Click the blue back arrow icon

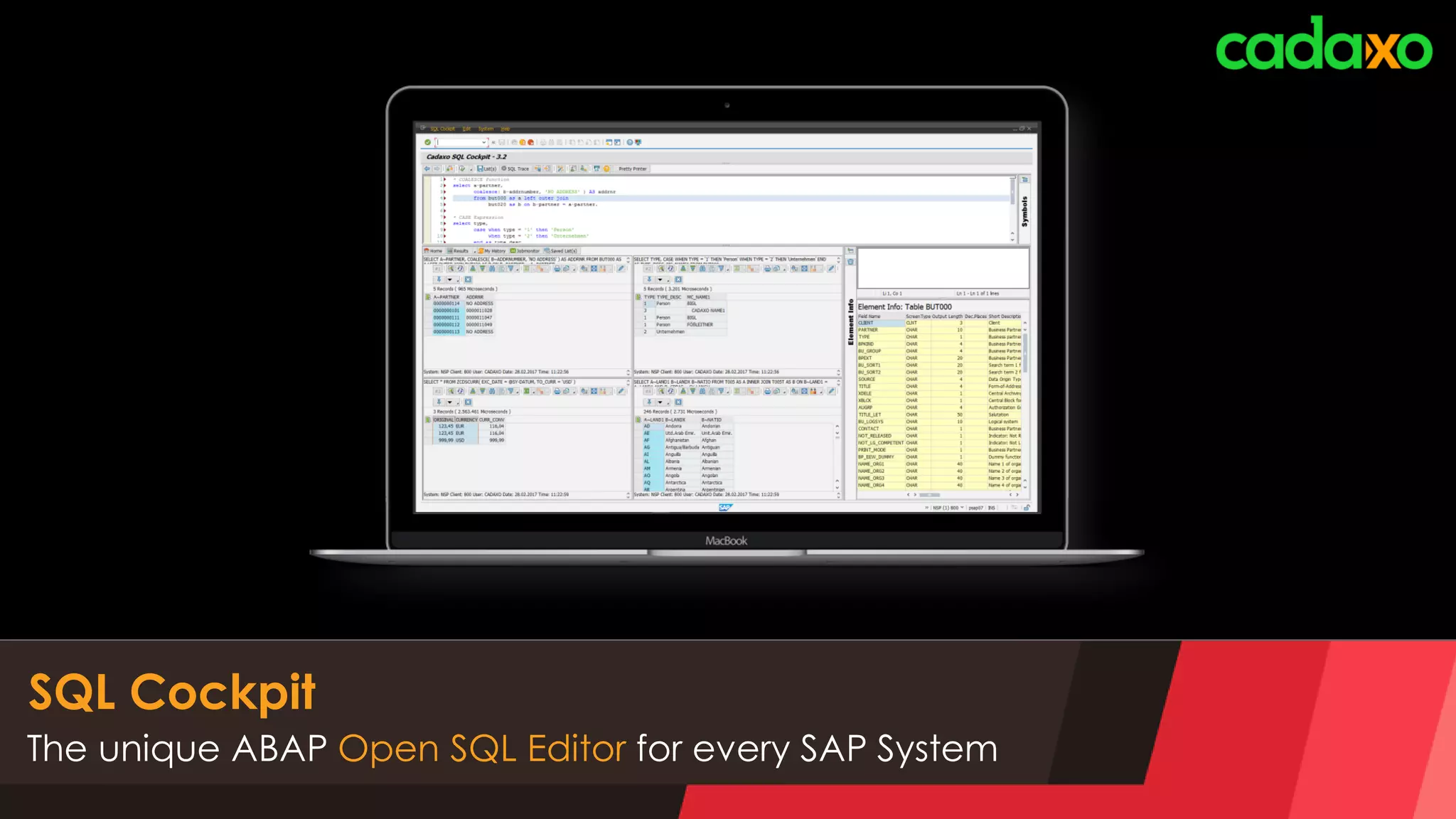point(427,169)
